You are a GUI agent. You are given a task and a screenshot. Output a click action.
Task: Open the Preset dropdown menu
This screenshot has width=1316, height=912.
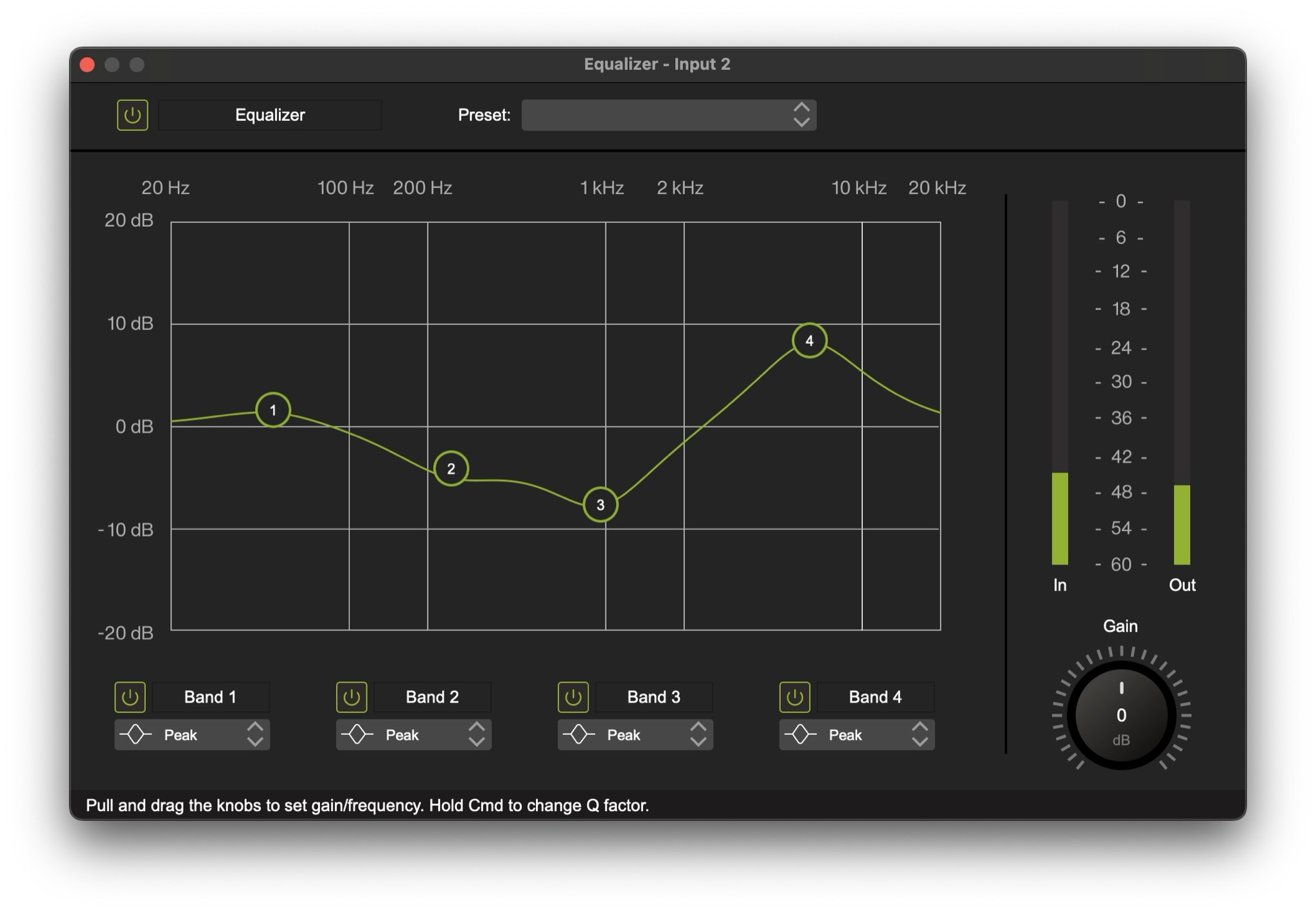669,115
